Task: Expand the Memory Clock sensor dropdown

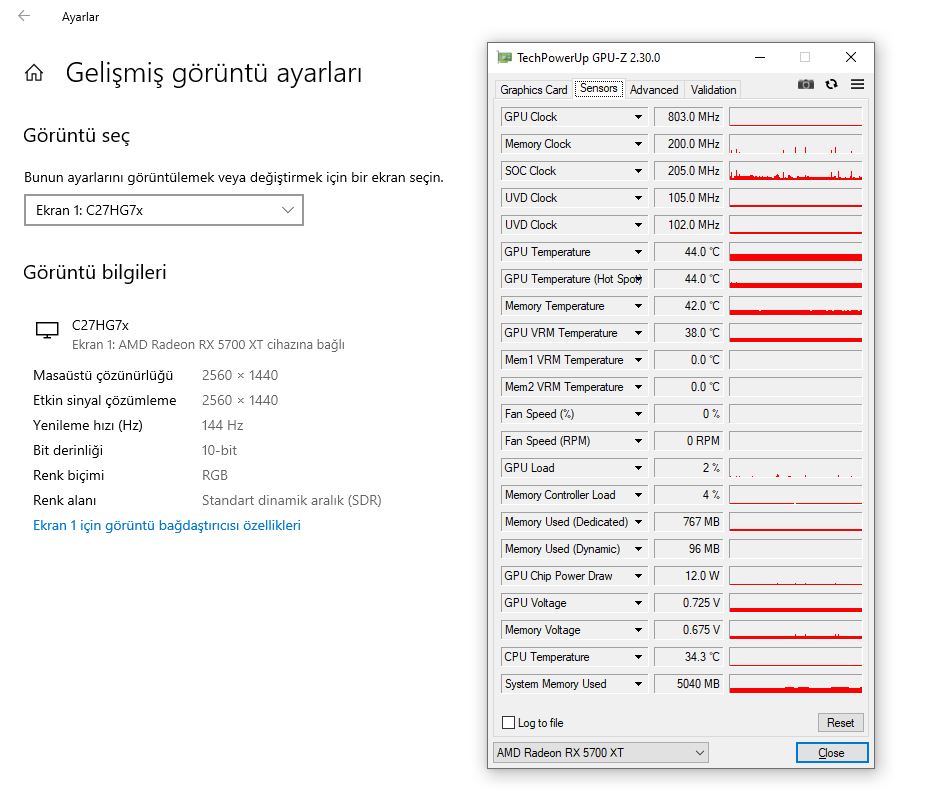Action: tap(638, 144)
